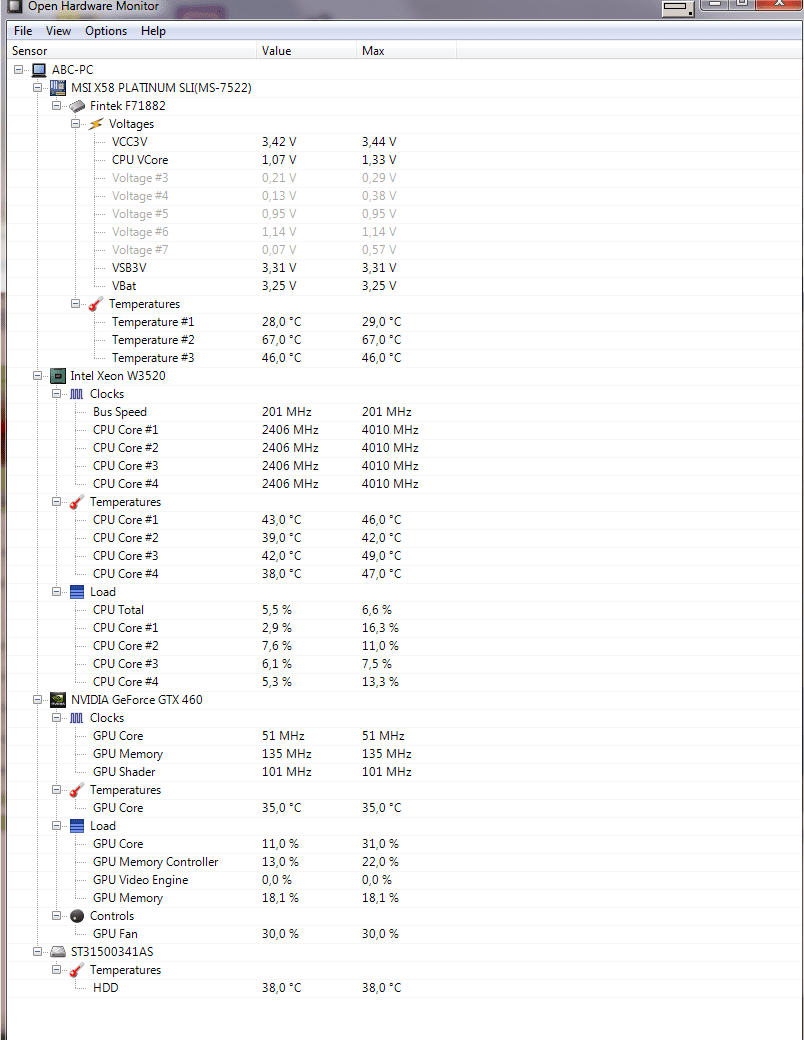Open the File menu
This screenshot has height=1040, width=804.
pos(23,31)
